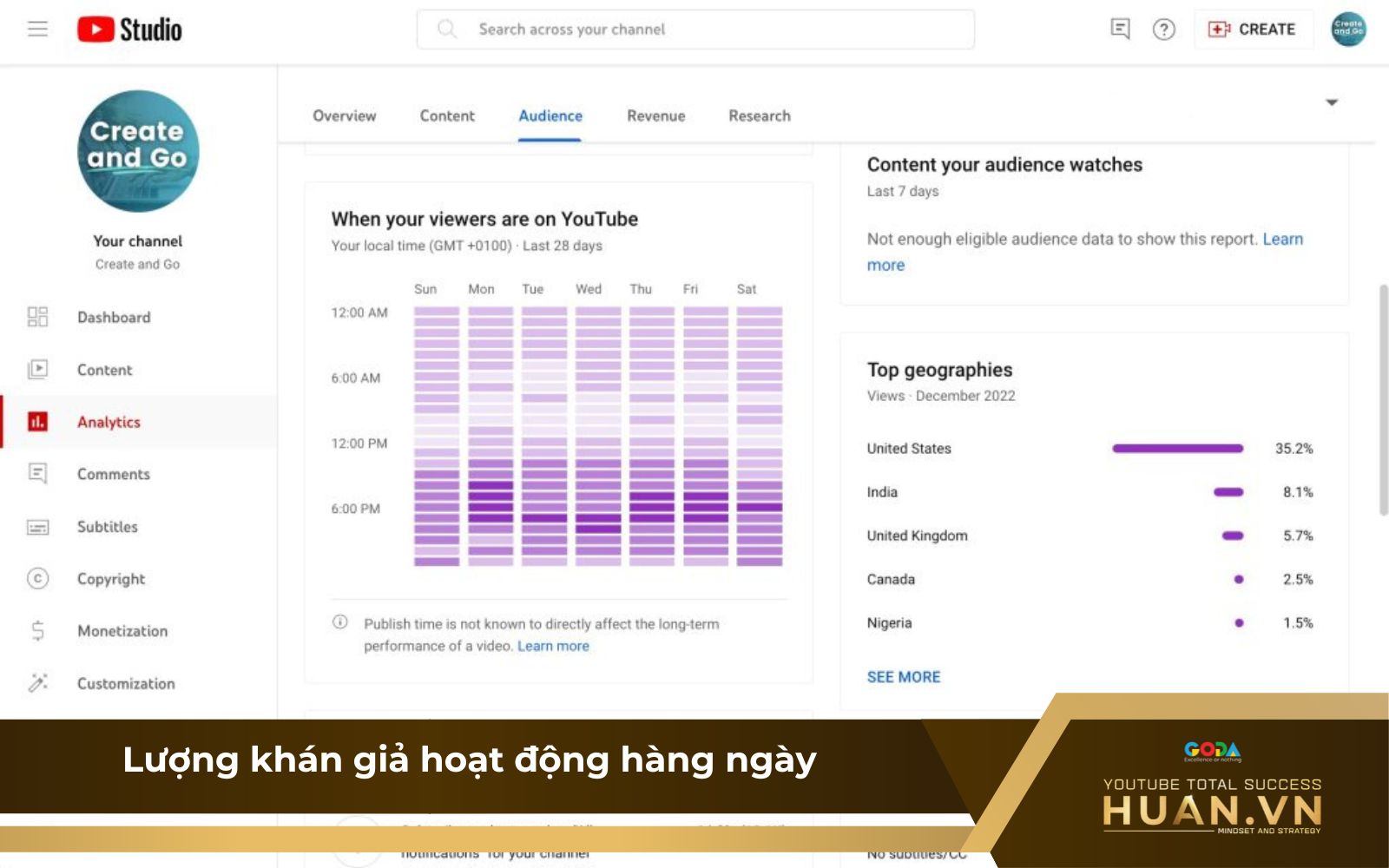Click Learn more in audience watches card
Viewport: 1389px width, 868px height.
(1085, 252)
